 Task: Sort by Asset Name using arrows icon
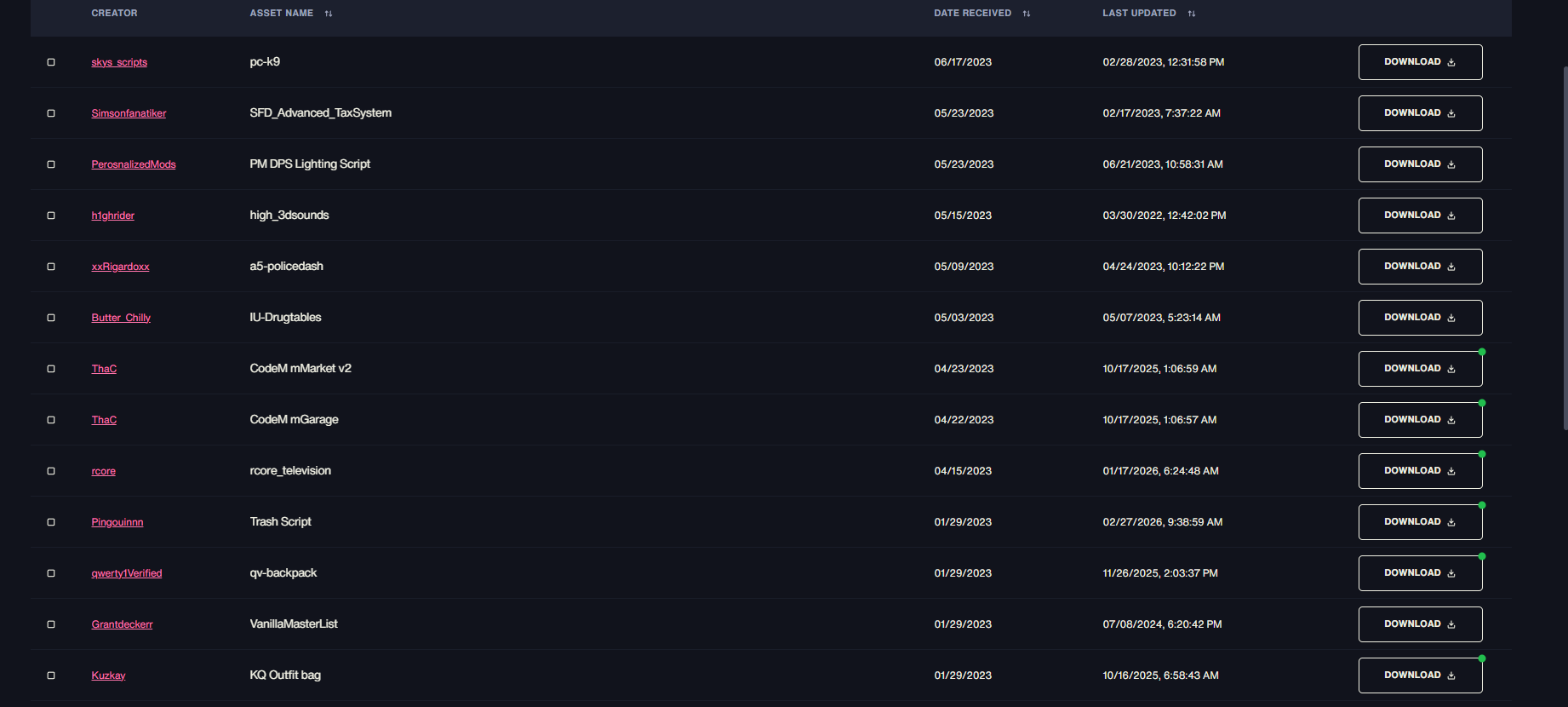329,14
